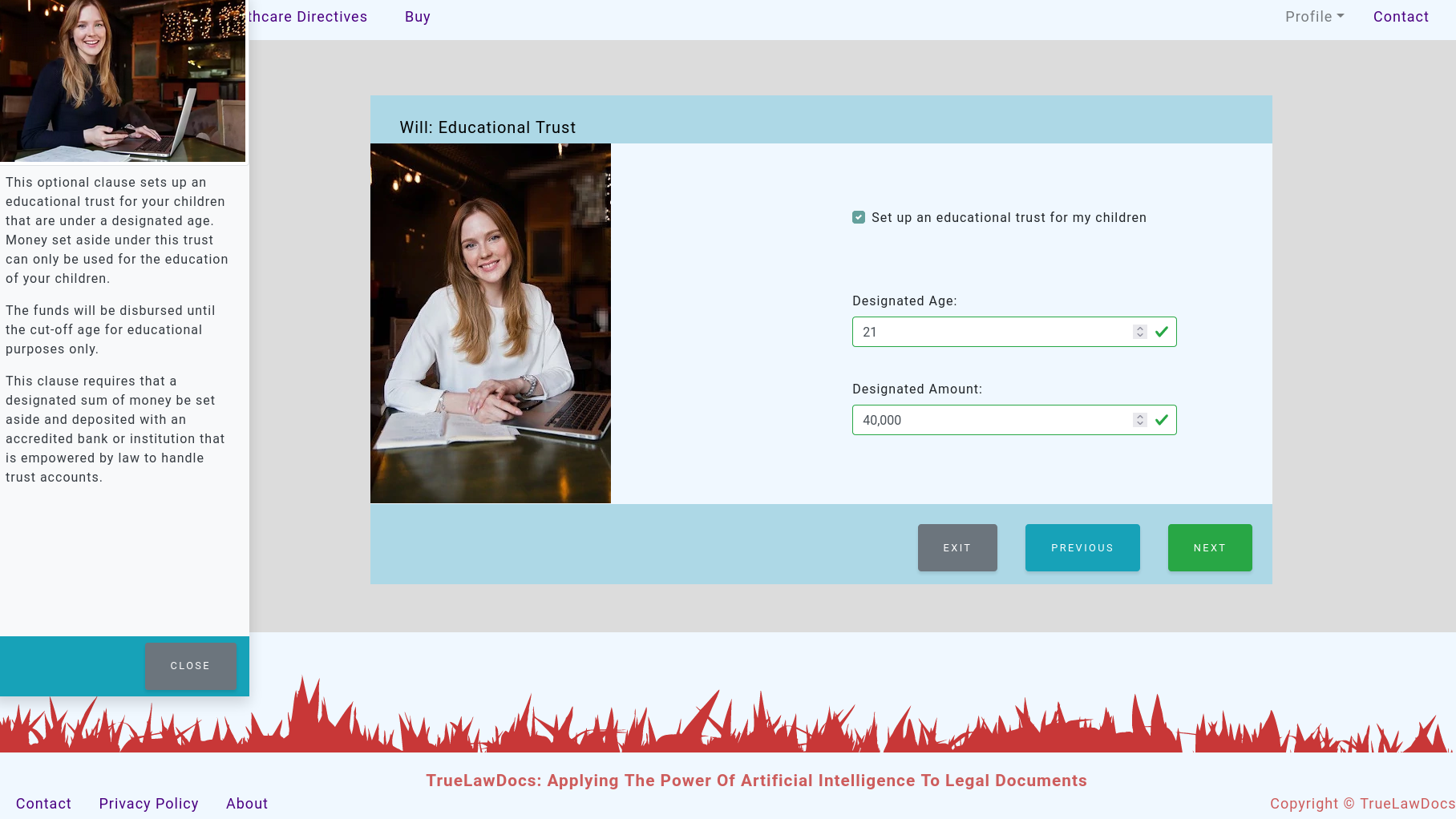
Task: Click the help paragraph about accredited bank
Action: click(115, 430)
